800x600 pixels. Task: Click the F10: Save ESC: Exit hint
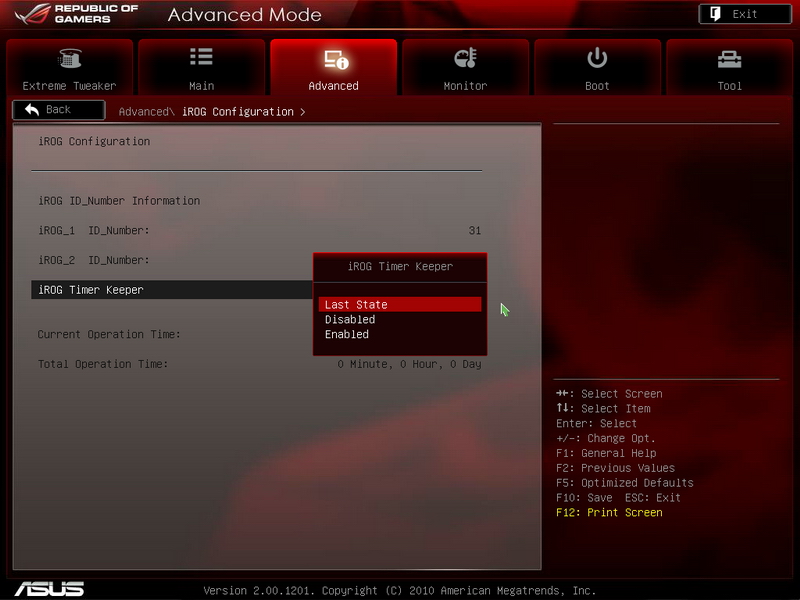pos(618,498)
